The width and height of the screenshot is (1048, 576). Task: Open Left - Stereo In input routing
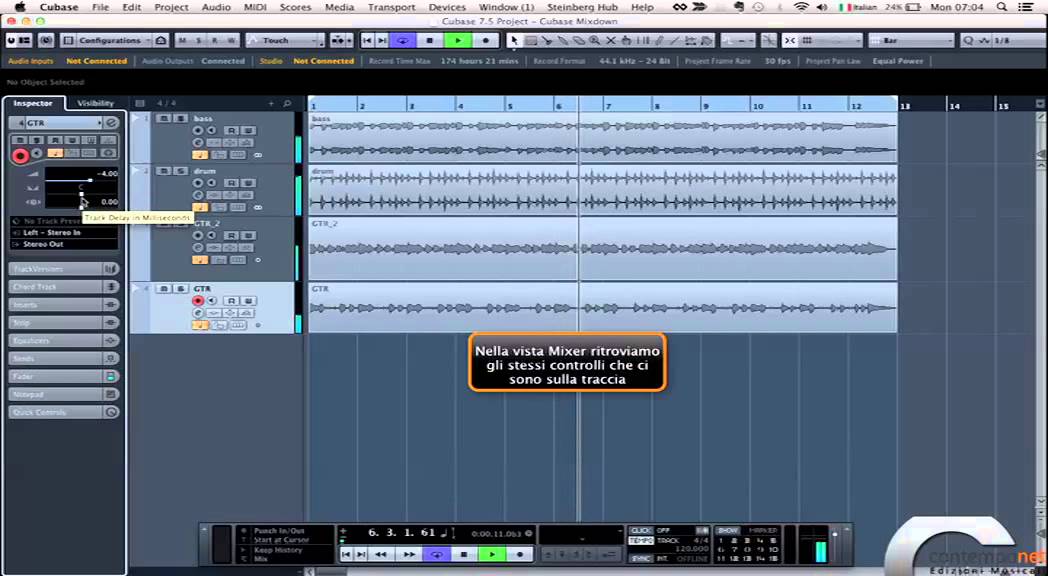coord(64,233)
